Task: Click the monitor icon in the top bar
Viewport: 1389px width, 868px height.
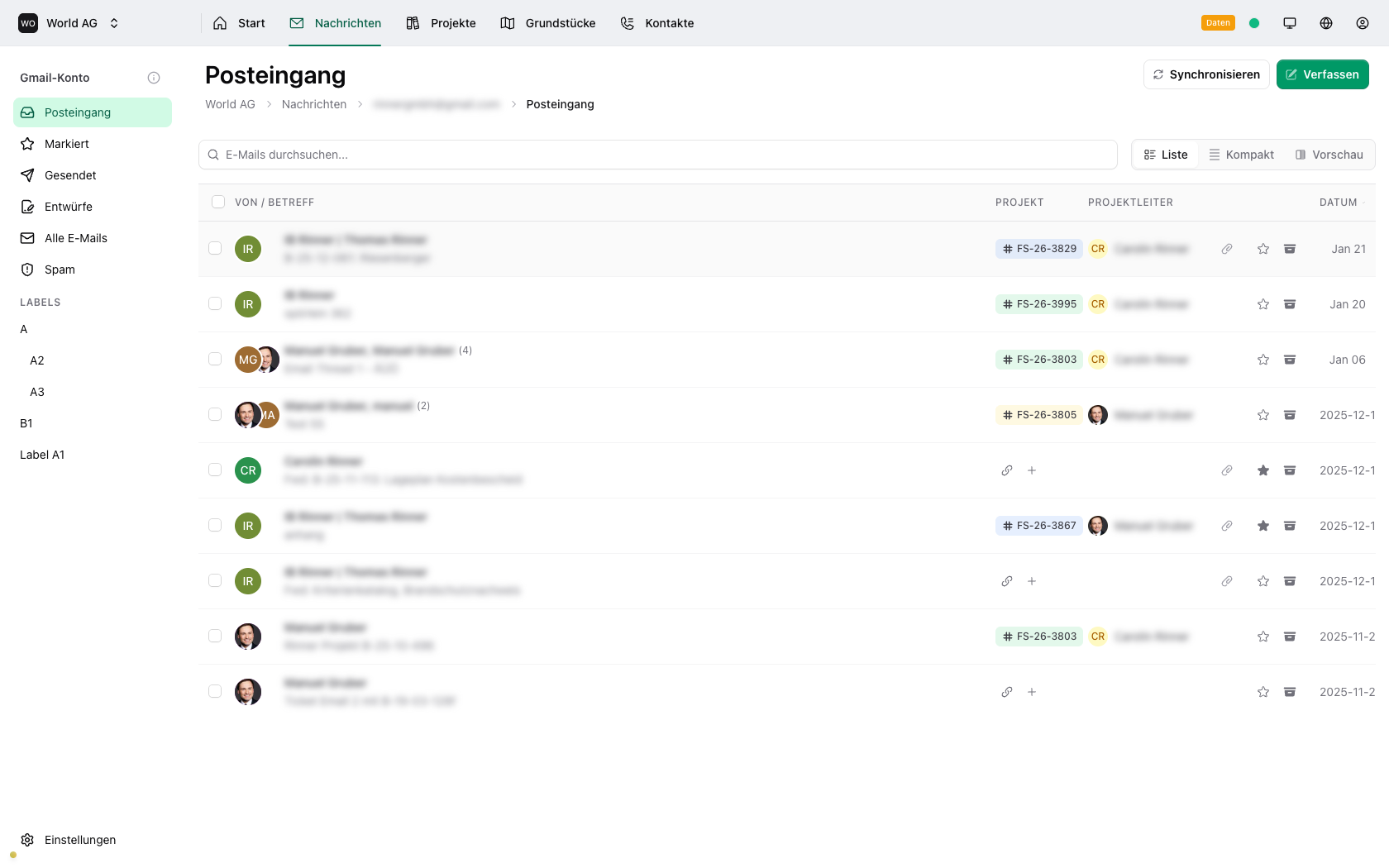Action: [x=1289, y=22]
